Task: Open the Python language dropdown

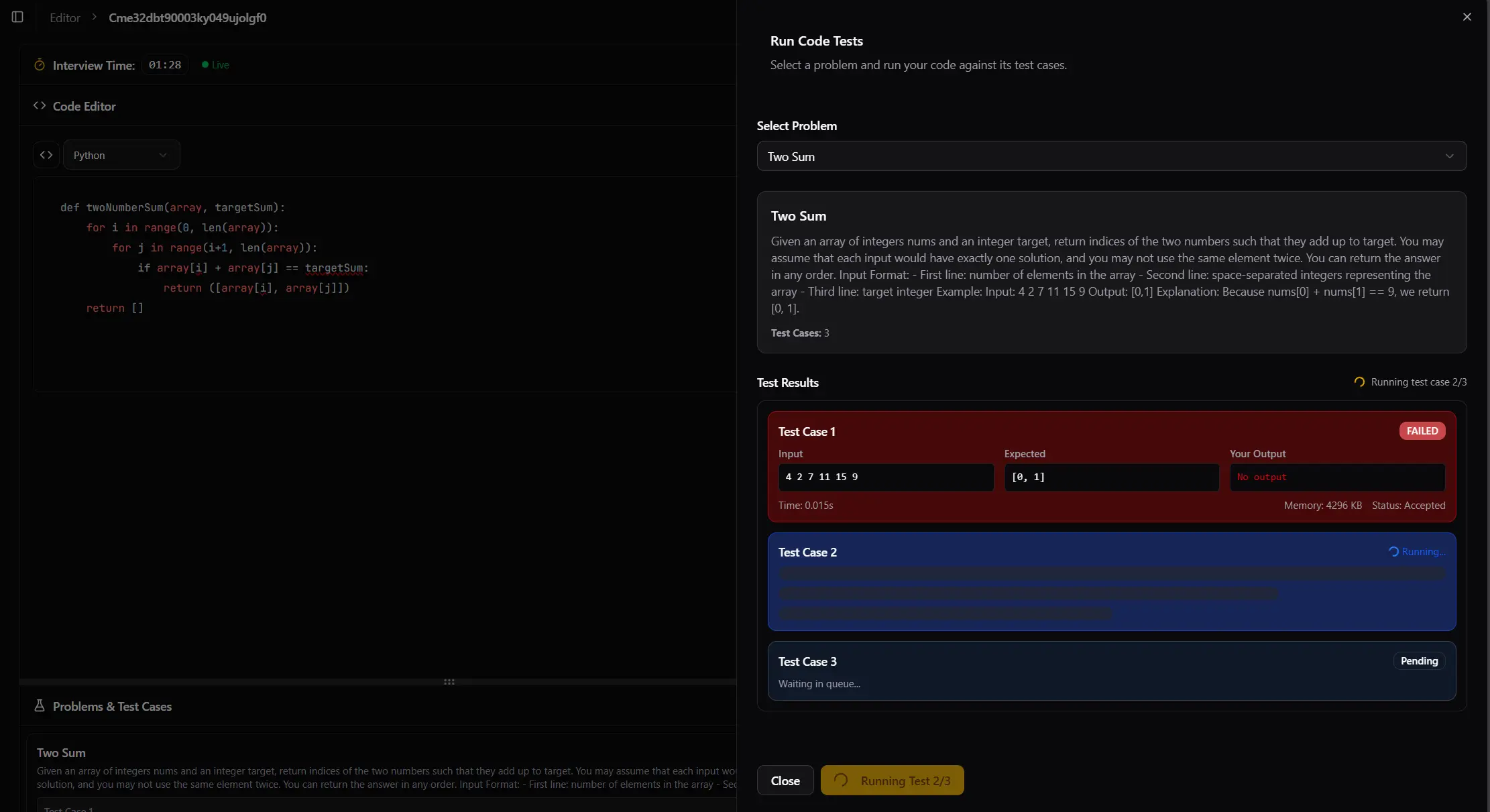Action: coord(121,155)
